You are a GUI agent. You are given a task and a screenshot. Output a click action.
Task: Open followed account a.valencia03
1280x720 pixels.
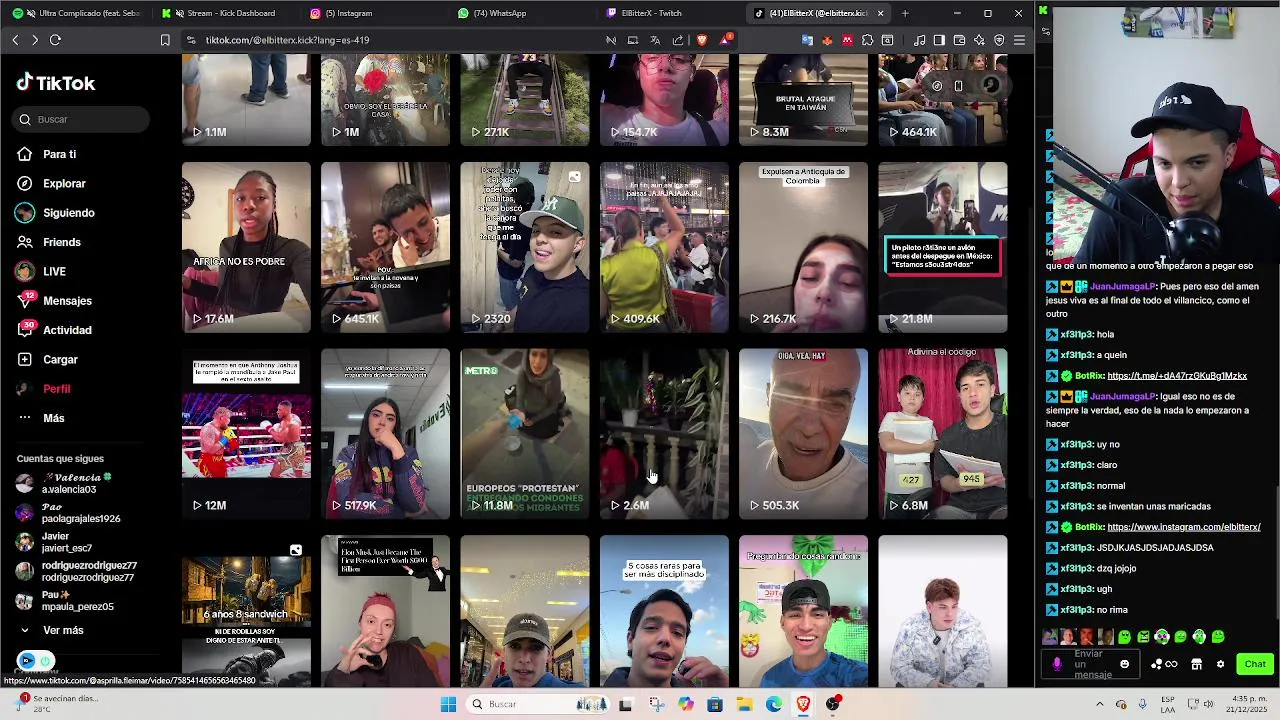[64, 484]
